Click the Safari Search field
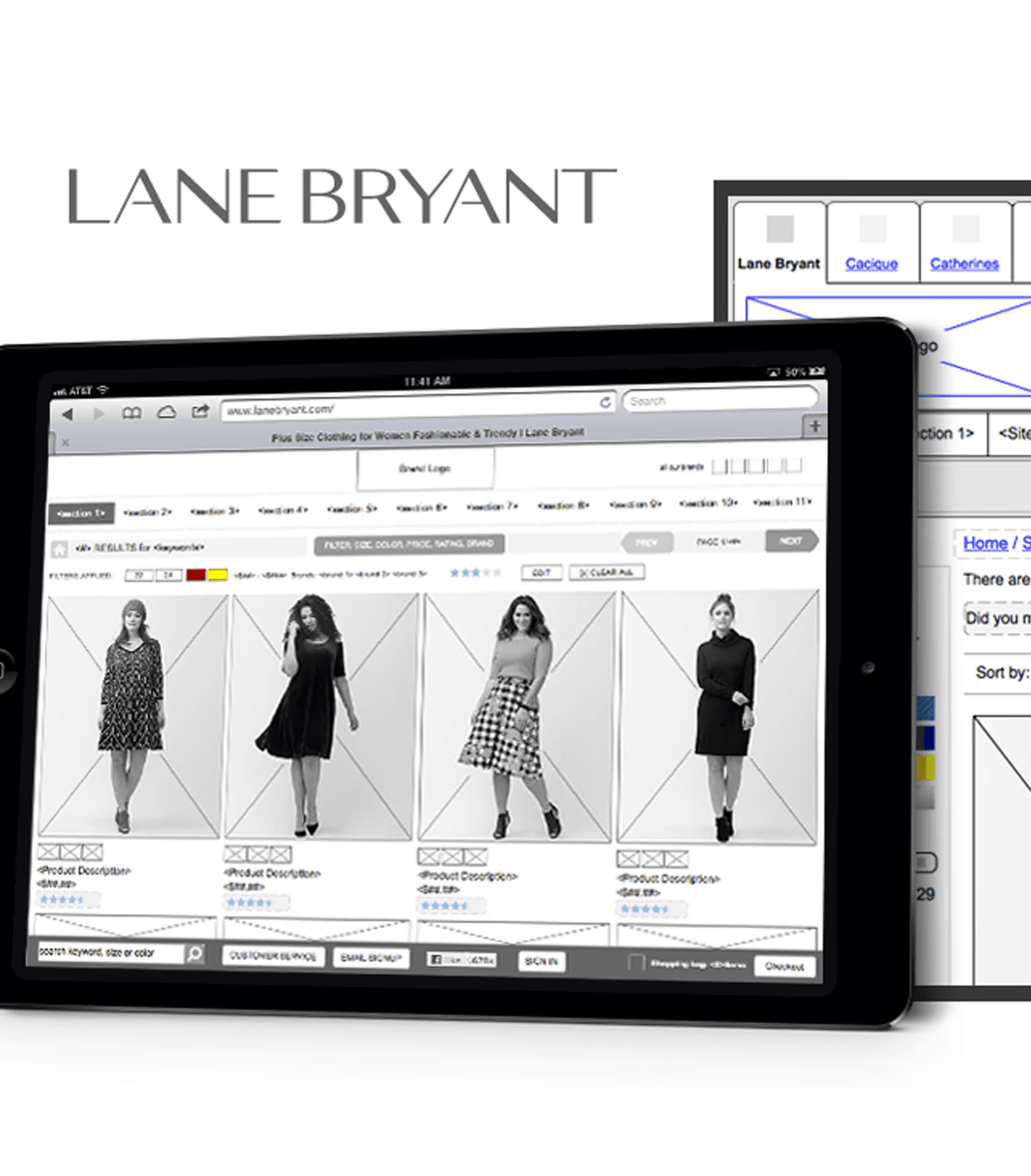The width and height of the screenshot is (1031, 1176). tap(720, 400)
